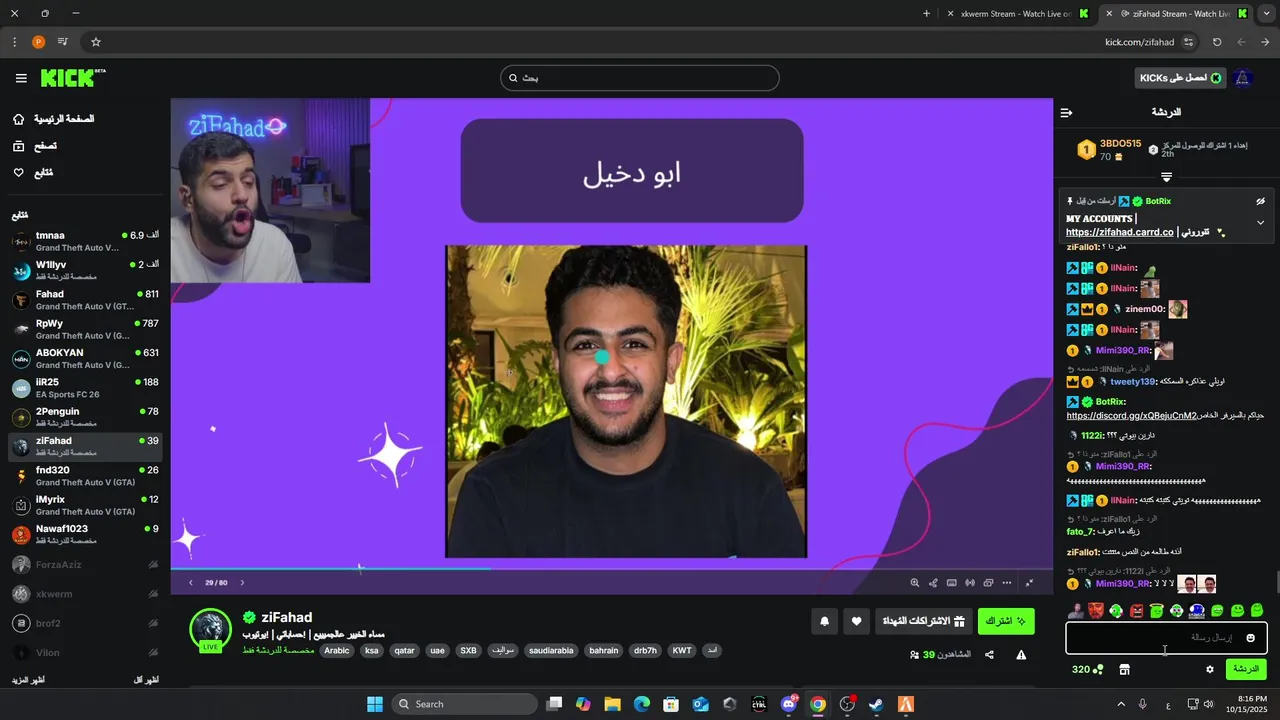The image size is (1280, 720).
Task: Select the RpWy channel in the sidebar
Action: tap(85, 329)
